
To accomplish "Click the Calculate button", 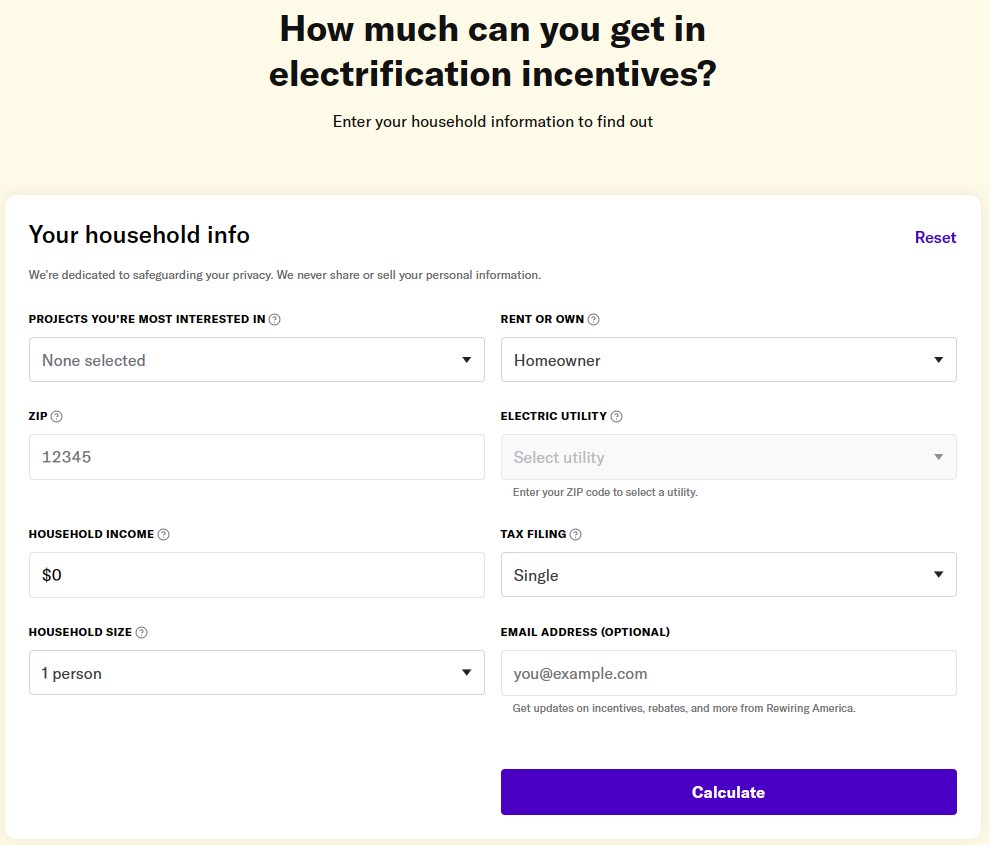I will click(729, 792).
